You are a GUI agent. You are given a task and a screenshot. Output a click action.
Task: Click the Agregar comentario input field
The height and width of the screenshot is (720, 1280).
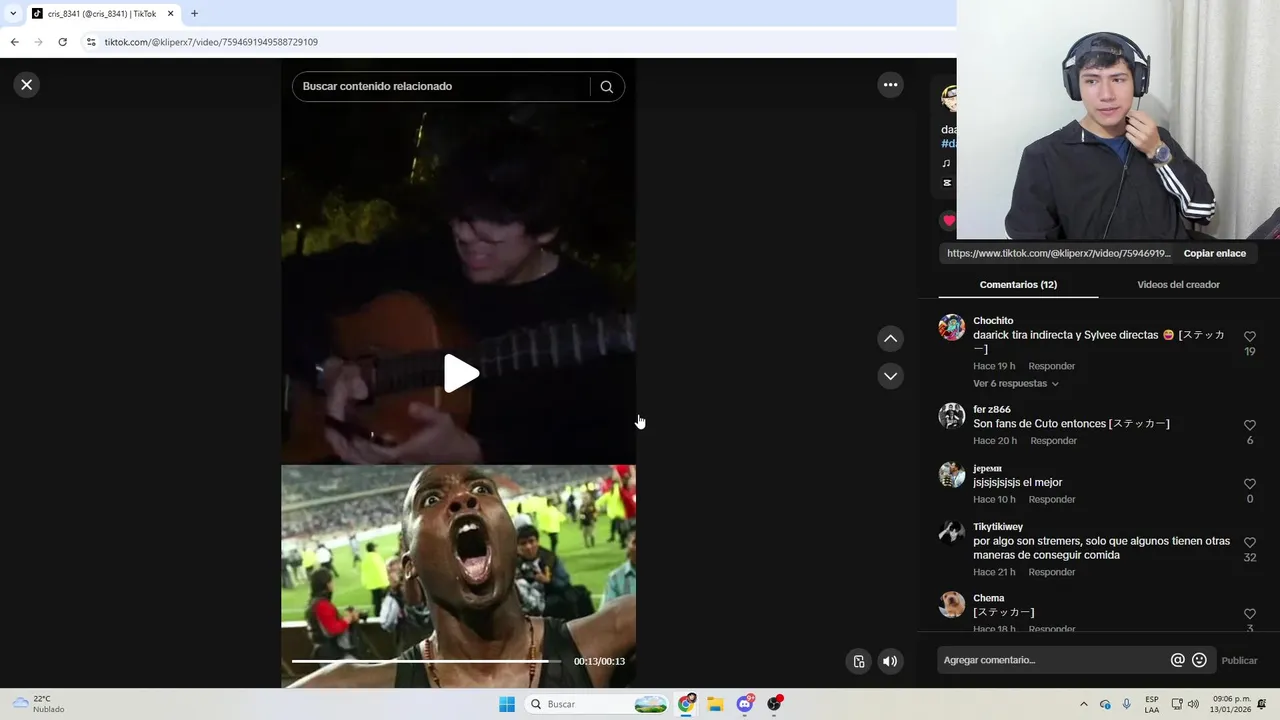click(x=1052, y=660)
